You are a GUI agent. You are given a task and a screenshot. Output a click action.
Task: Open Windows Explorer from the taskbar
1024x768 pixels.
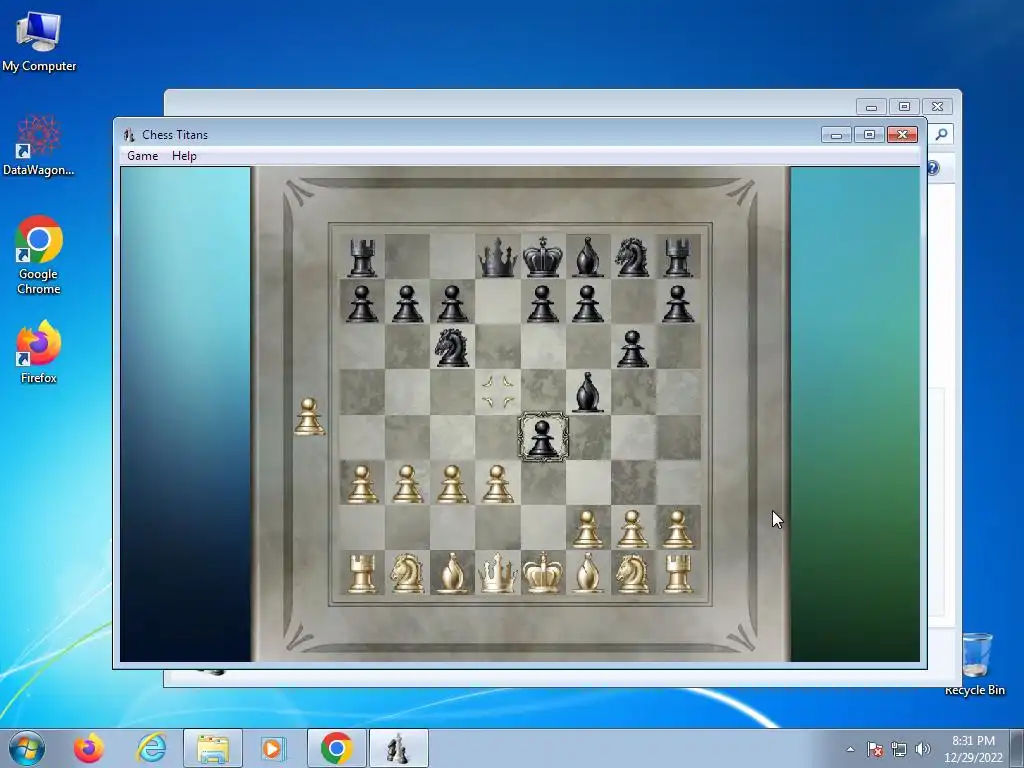(x=213, y=748)
